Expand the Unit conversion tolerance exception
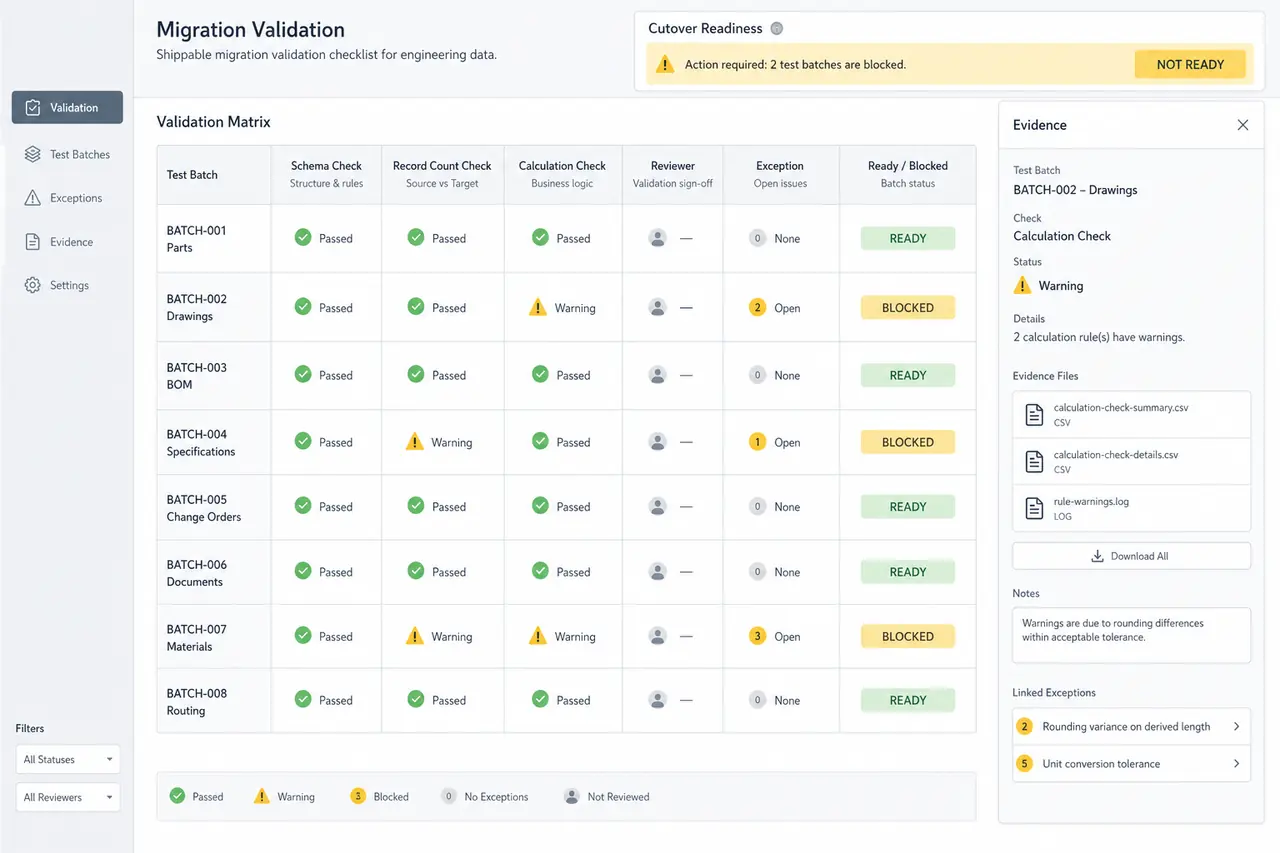The width and height of the screenshot is (1280, 853). pos(1132,764)
